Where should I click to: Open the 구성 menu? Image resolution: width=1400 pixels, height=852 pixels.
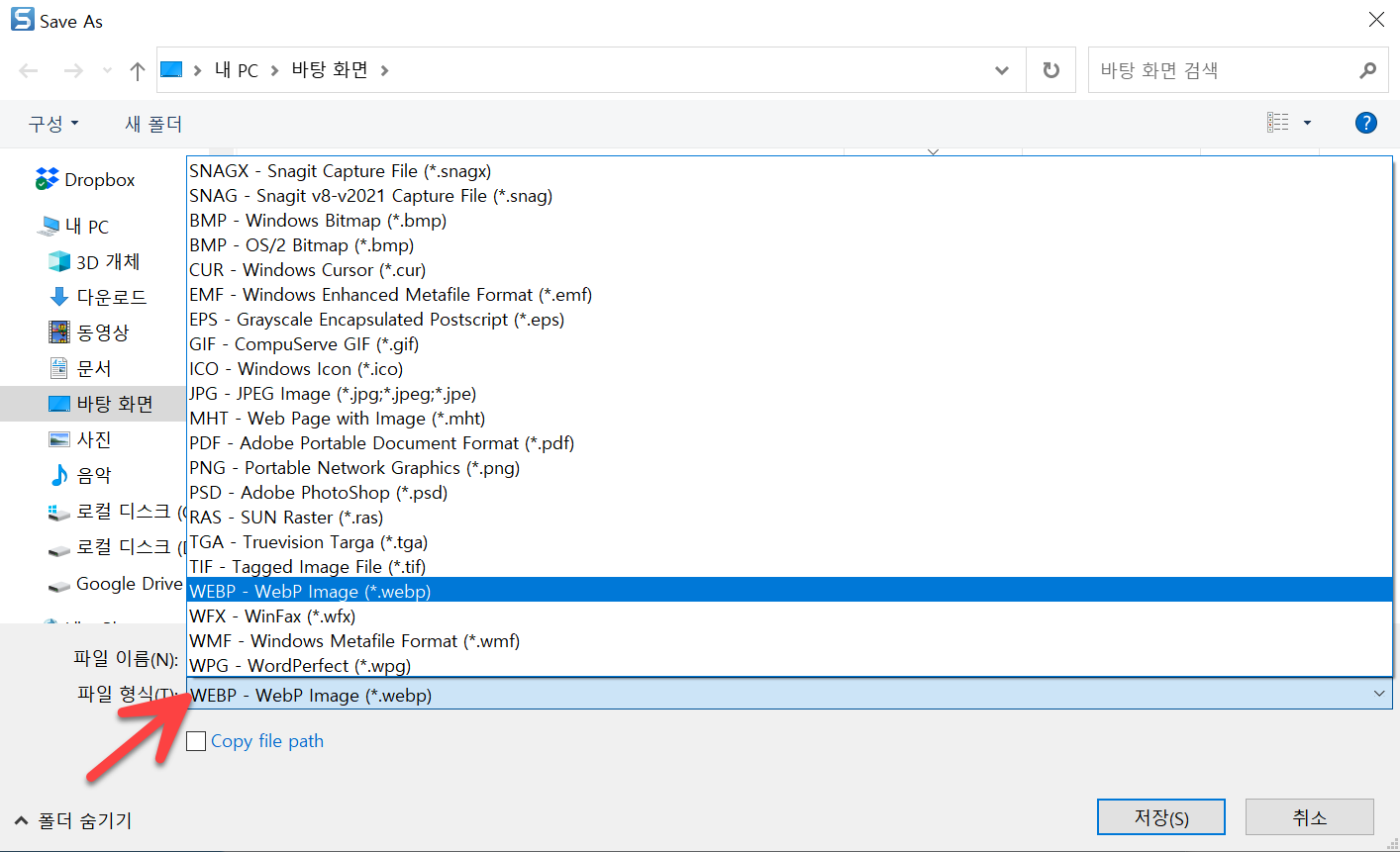point(53,123)
